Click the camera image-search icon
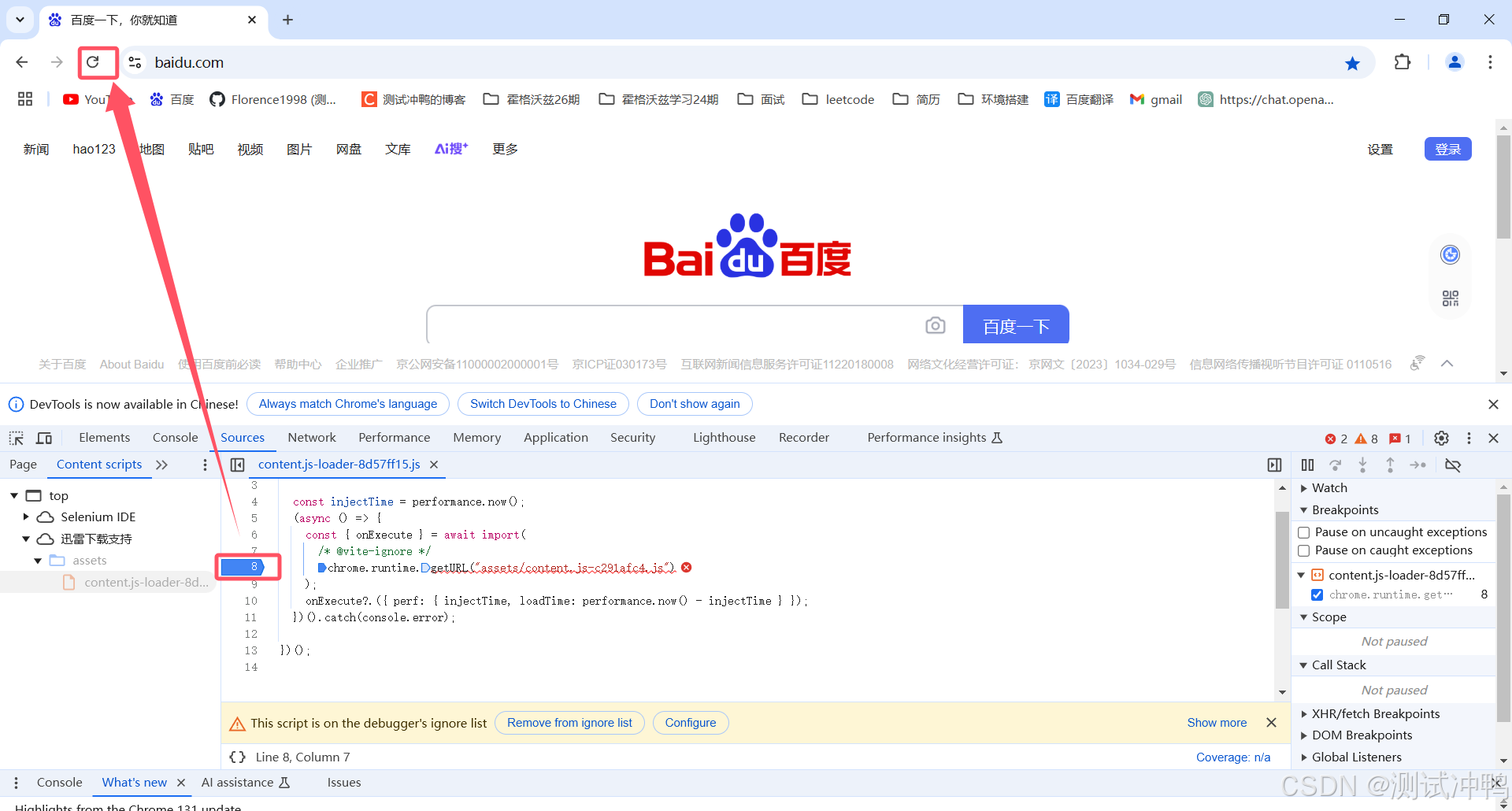Image resolution: width=1512 pixels, height=811 pixels. 935,325
